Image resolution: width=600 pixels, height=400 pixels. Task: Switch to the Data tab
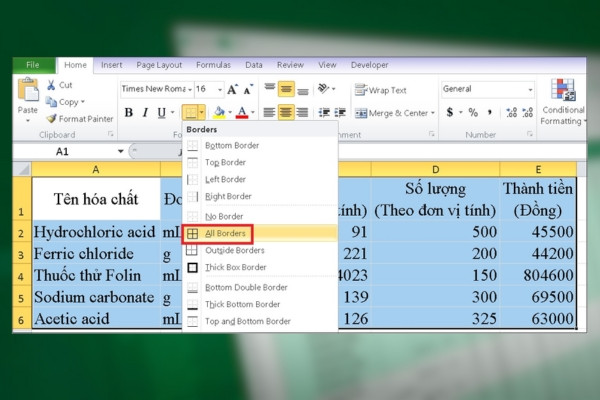point(254,65)
